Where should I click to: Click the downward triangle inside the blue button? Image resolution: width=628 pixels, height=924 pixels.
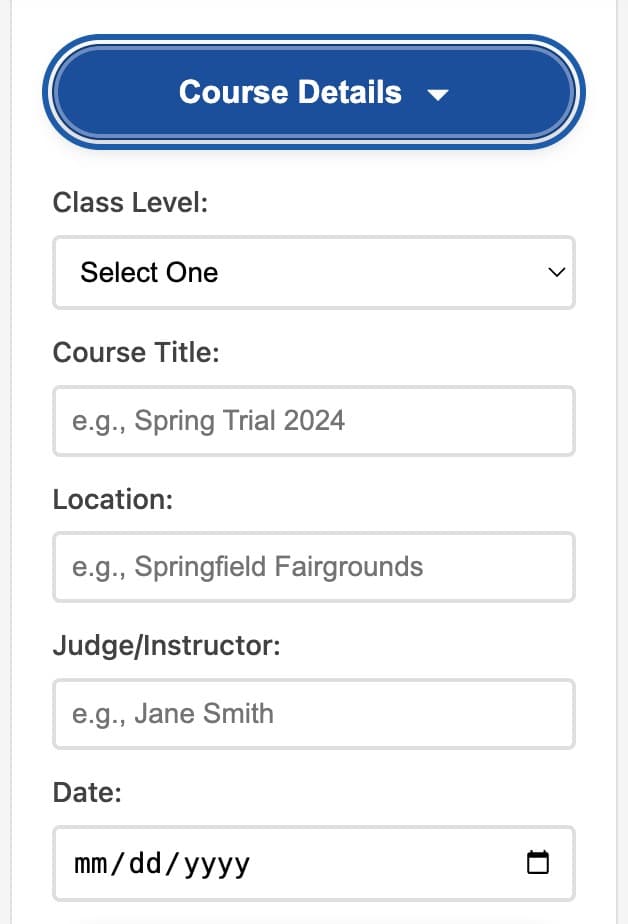(x=438, y=95)
